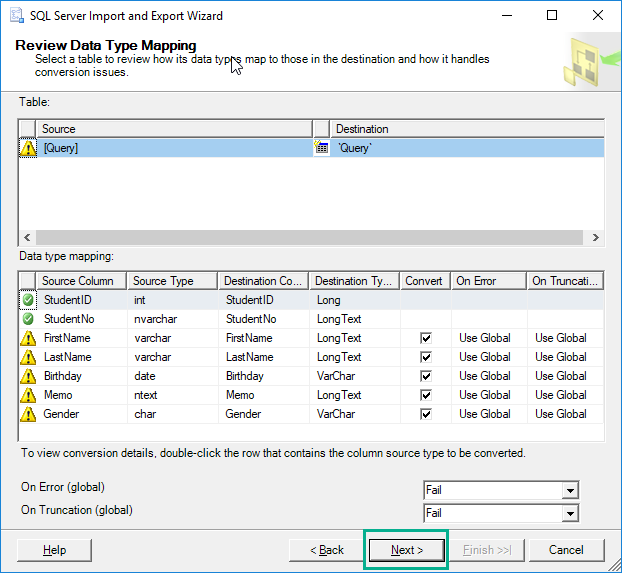622x573 pixels.
Task: Go back with the < Back button
Action: pos(326,550)
